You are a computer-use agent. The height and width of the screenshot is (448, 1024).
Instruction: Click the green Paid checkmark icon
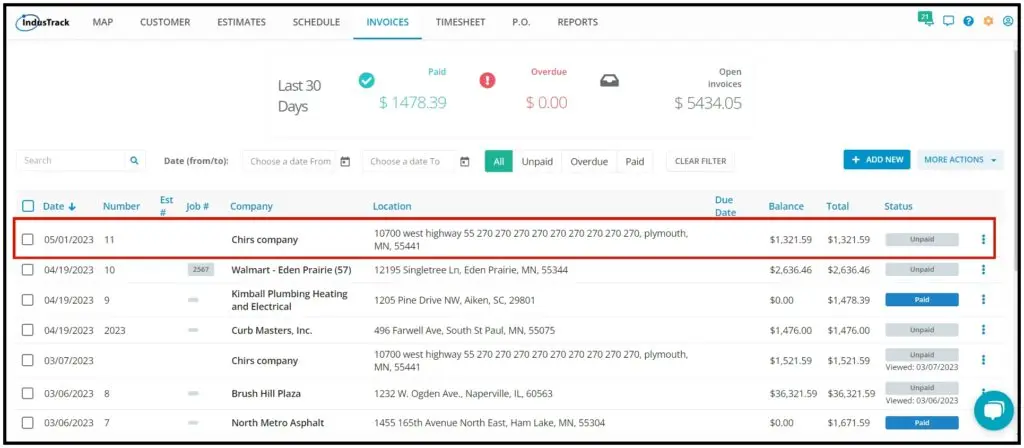click(x=367, y=80)
